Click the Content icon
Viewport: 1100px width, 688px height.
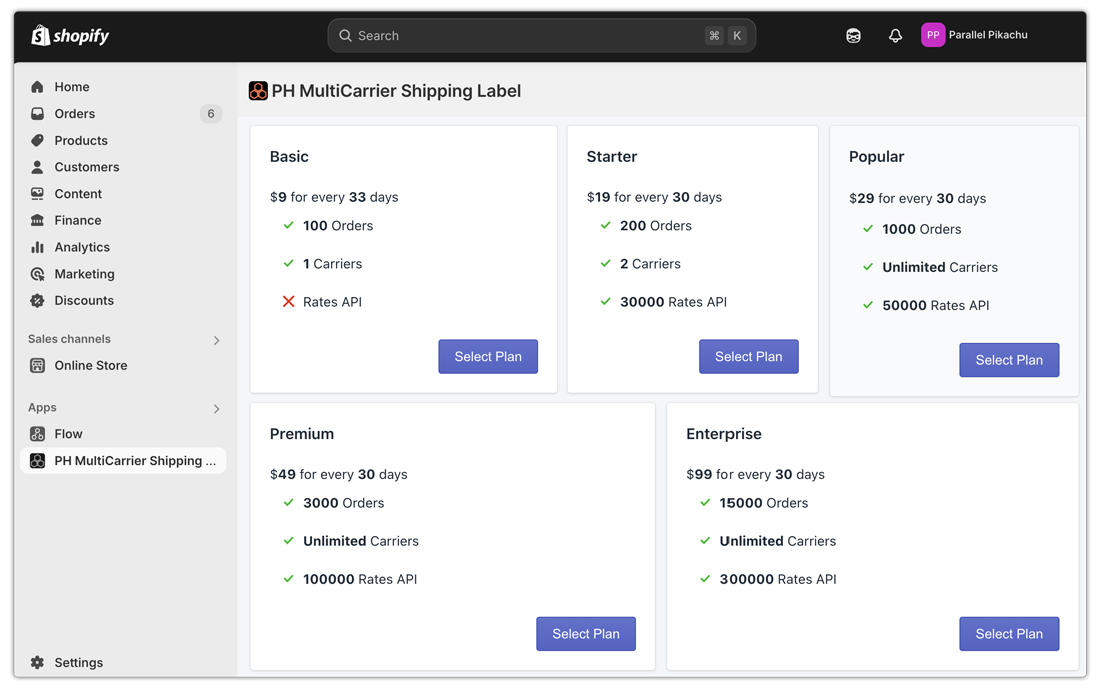pos(37,194)
